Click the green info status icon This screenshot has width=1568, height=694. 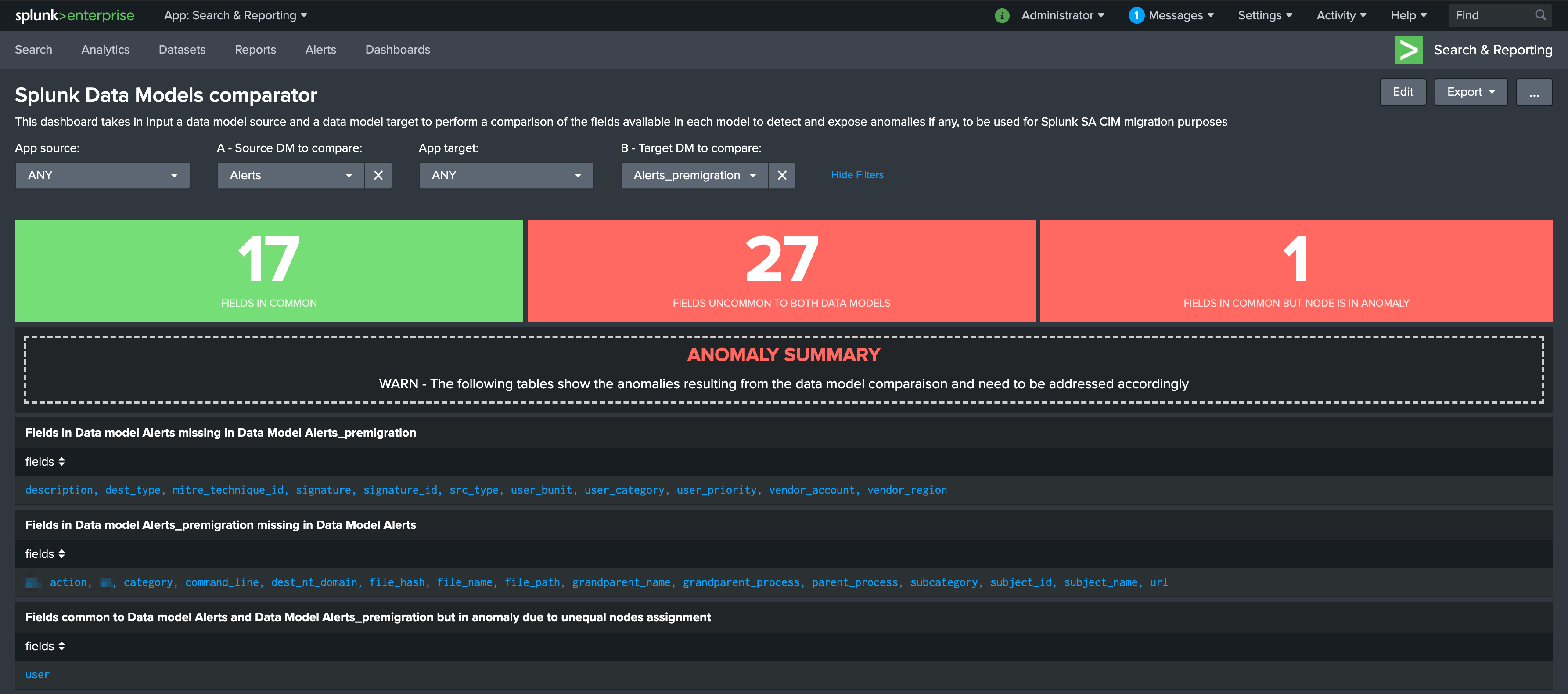pos(1001,16)
